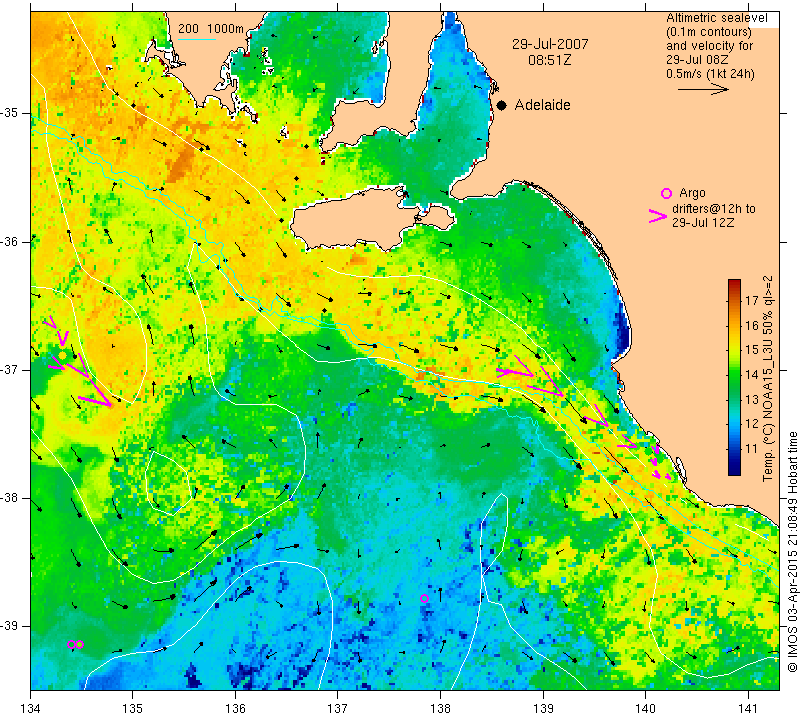800x720 pixels.
Task: Click the time label 08:51Z
Action: point(550,60)
